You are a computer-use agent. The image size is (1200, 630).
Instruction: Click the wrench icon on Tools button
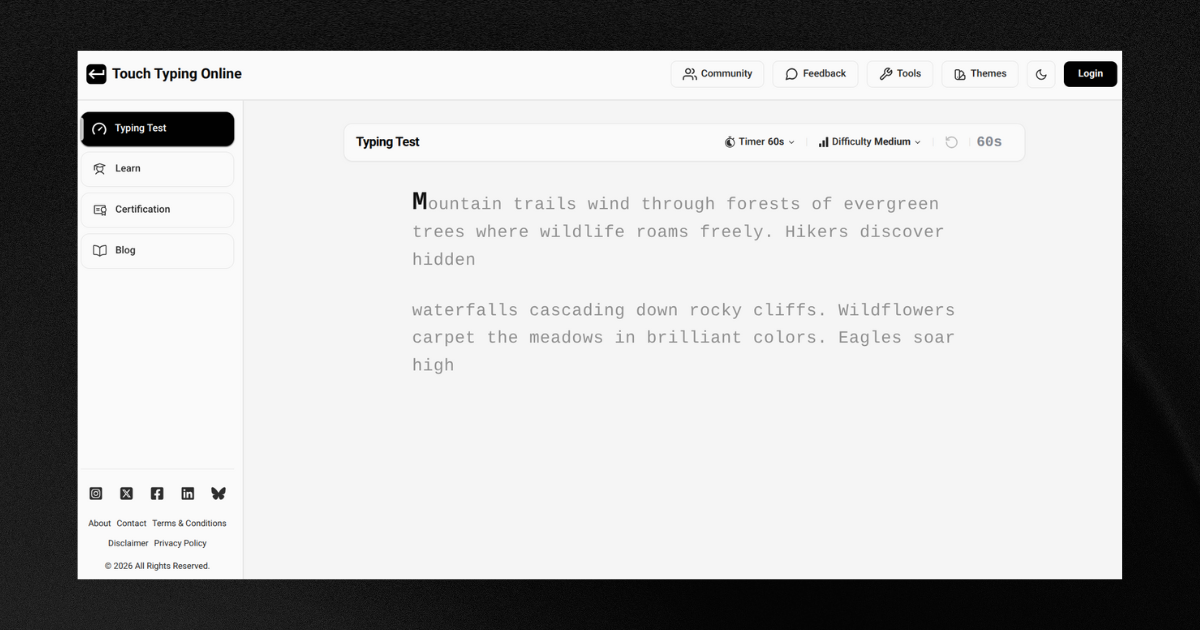(x=884, y=73)
